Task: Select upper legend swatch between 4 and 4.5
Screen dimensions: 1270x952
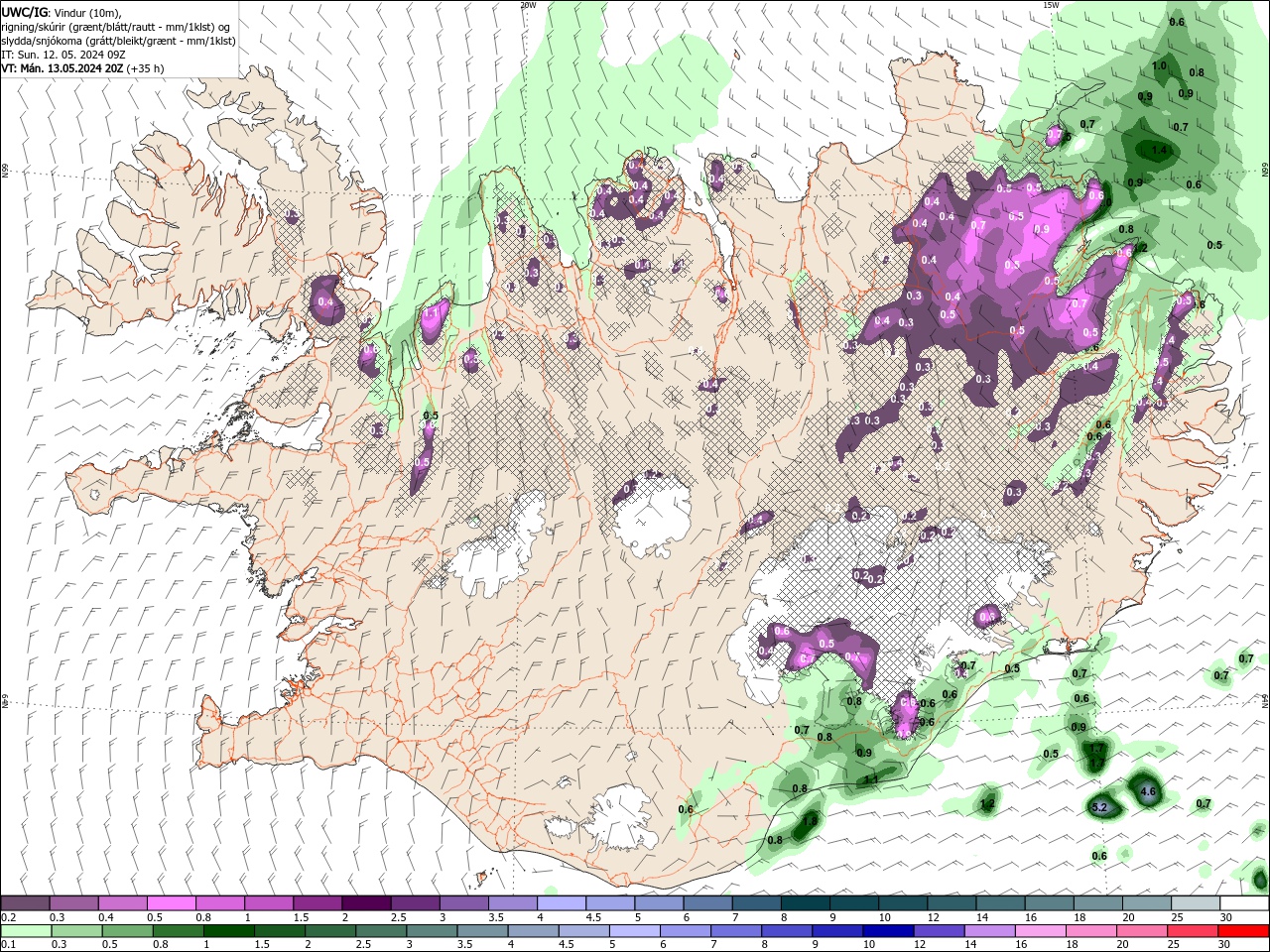Action: coord(562,903)
